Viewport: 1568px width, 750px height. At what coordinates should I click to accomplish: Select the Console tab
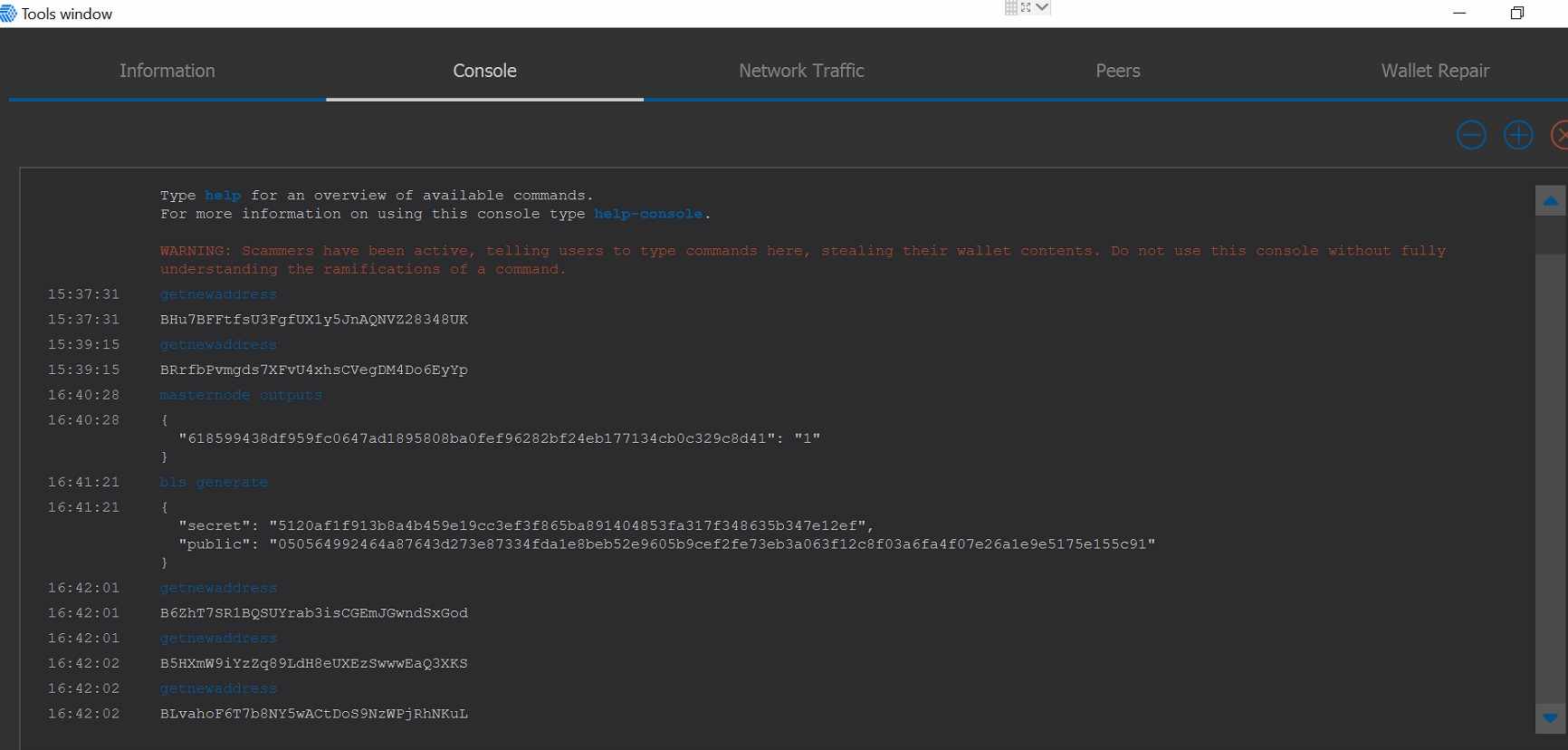(x=484, y=71)
